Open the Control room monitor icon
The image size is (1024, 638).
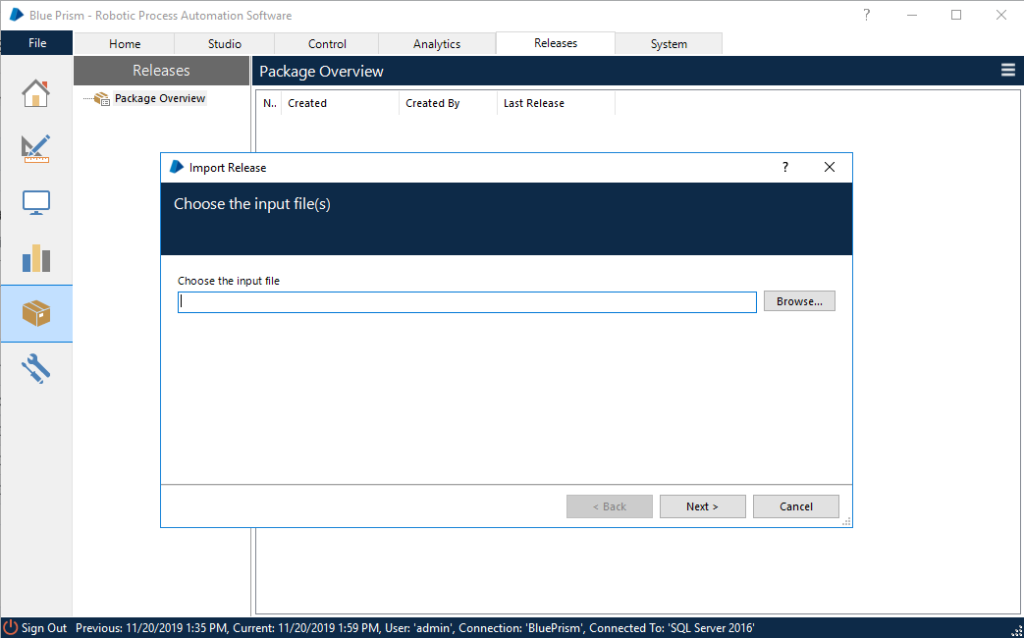click(x=36, y=203)
